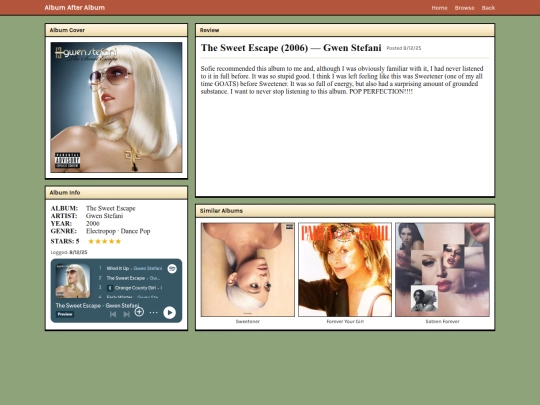Open the Forever Your Girl album cover
The height and width of the screenshot is (405, 540).
(x=345, y=270)
